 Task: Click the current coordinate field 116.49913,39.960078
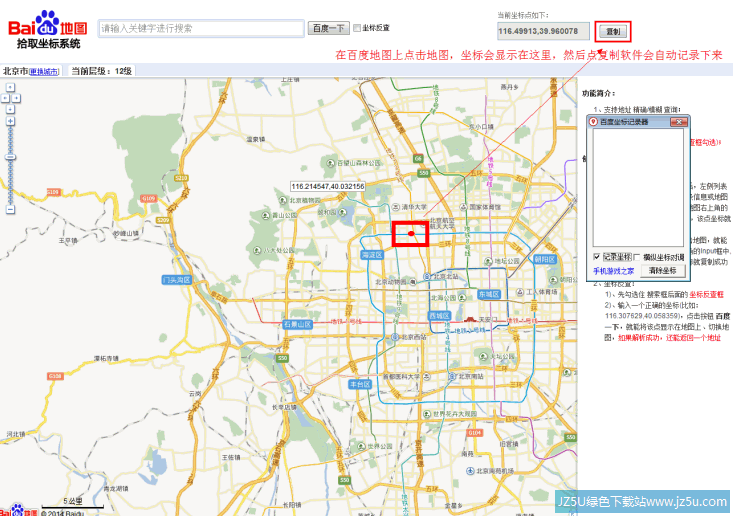pos(543,31)
